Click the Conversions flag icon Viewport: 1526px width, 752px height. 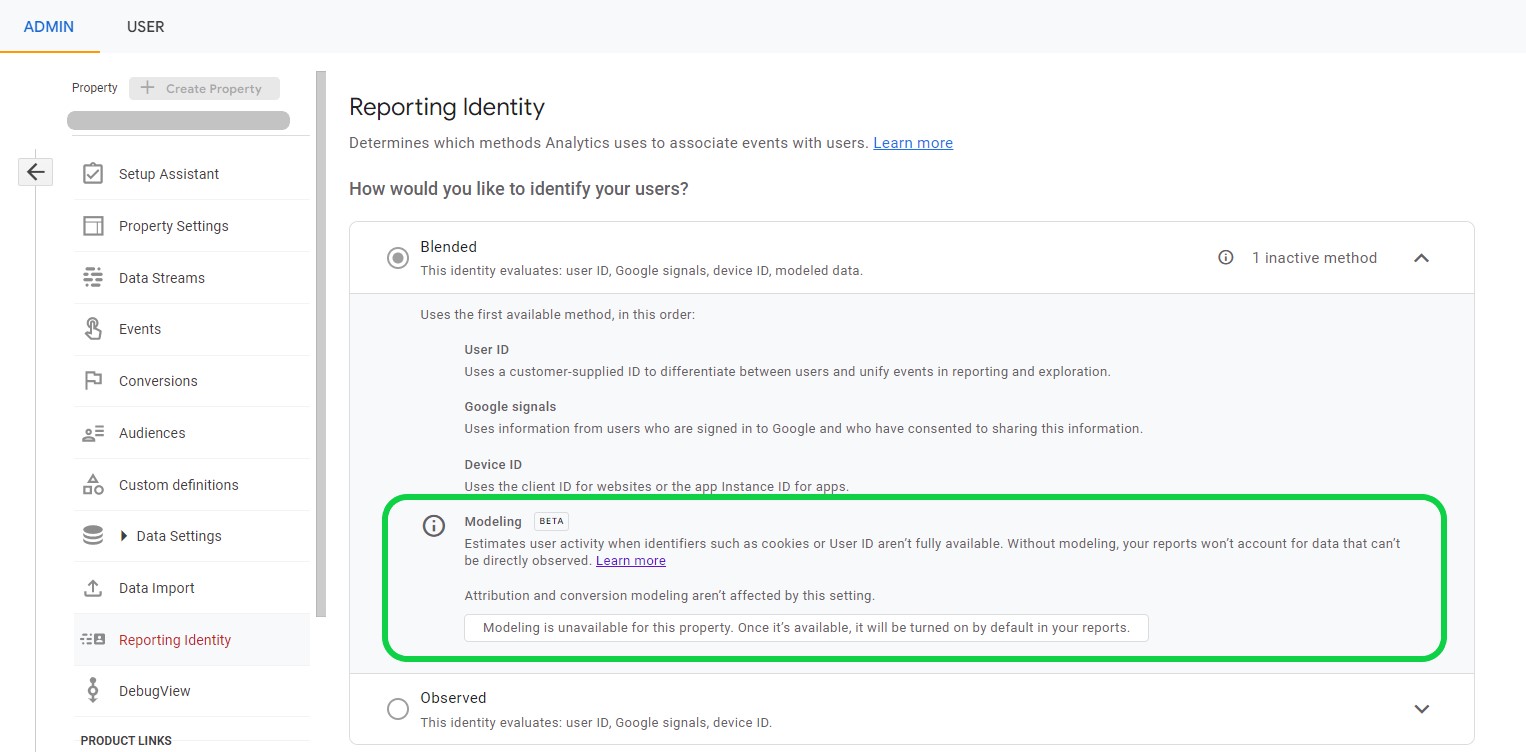click(x=93, y=381)
